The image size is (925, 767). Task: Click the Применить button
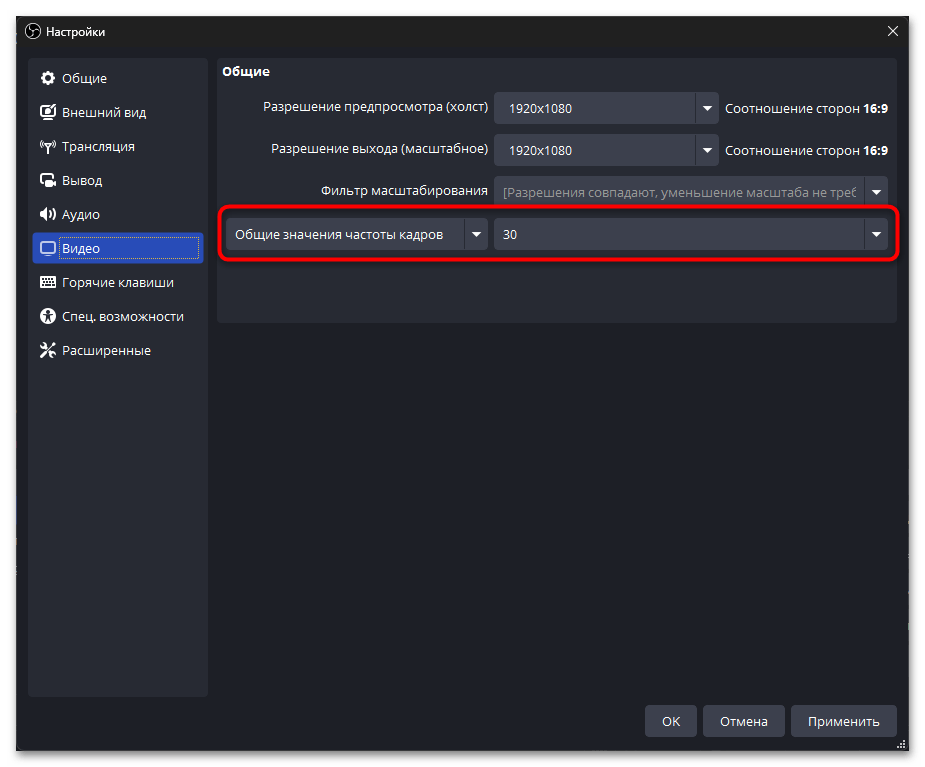coord(843,721)
